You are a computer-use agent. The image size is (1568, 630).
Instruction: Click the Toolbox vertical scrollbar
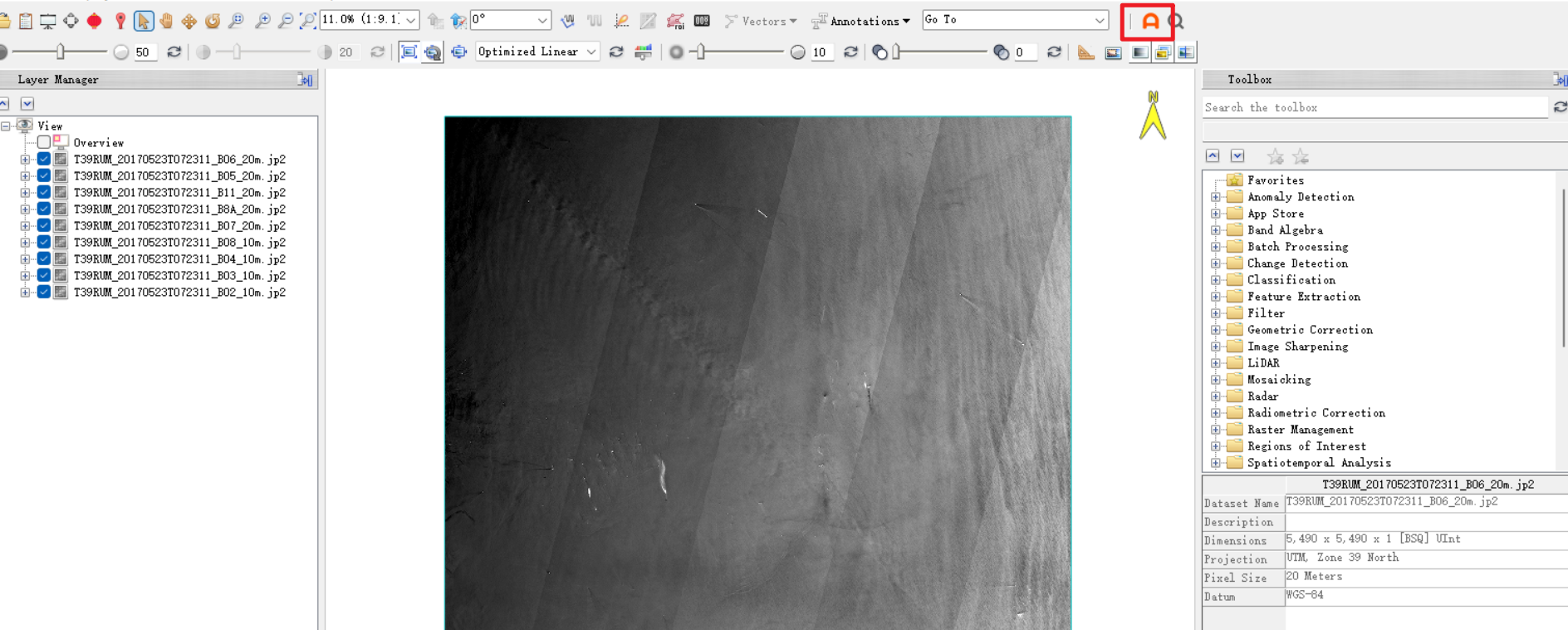(1562, 268)
